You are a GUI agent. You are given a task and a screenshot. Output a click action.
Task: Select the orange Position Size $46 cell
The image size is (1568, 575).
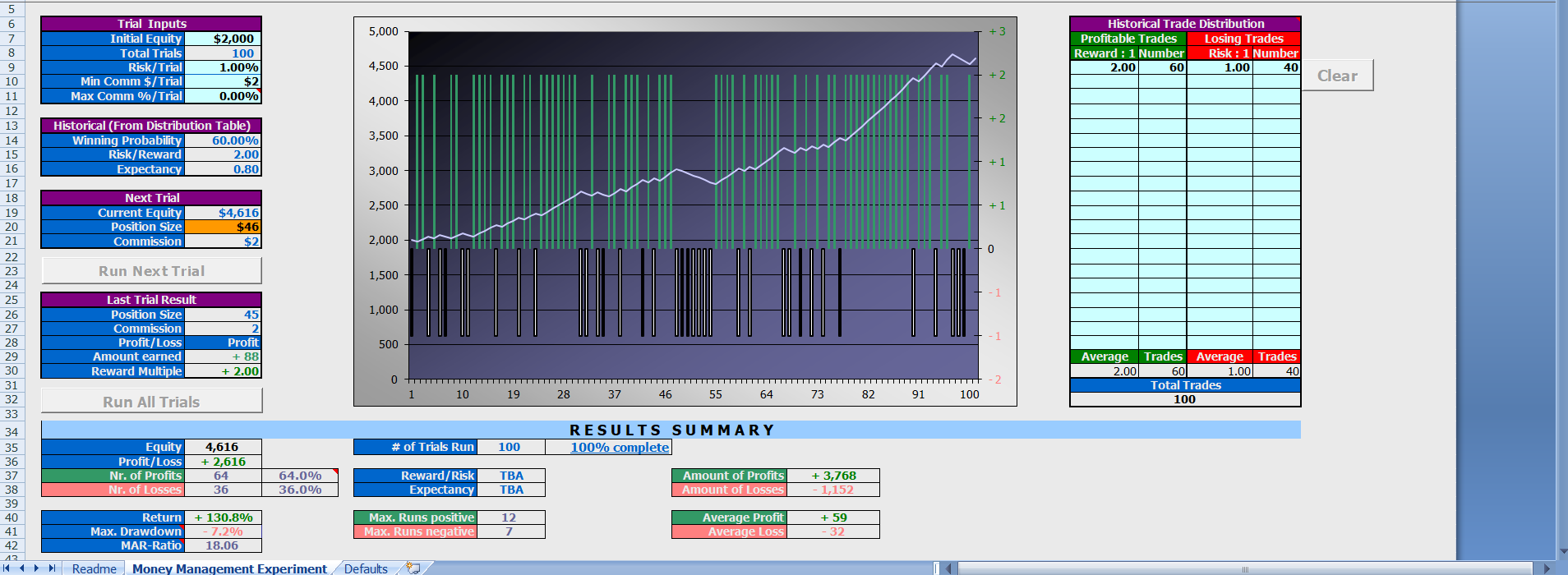pyautogui.click(x=223, y=227)
